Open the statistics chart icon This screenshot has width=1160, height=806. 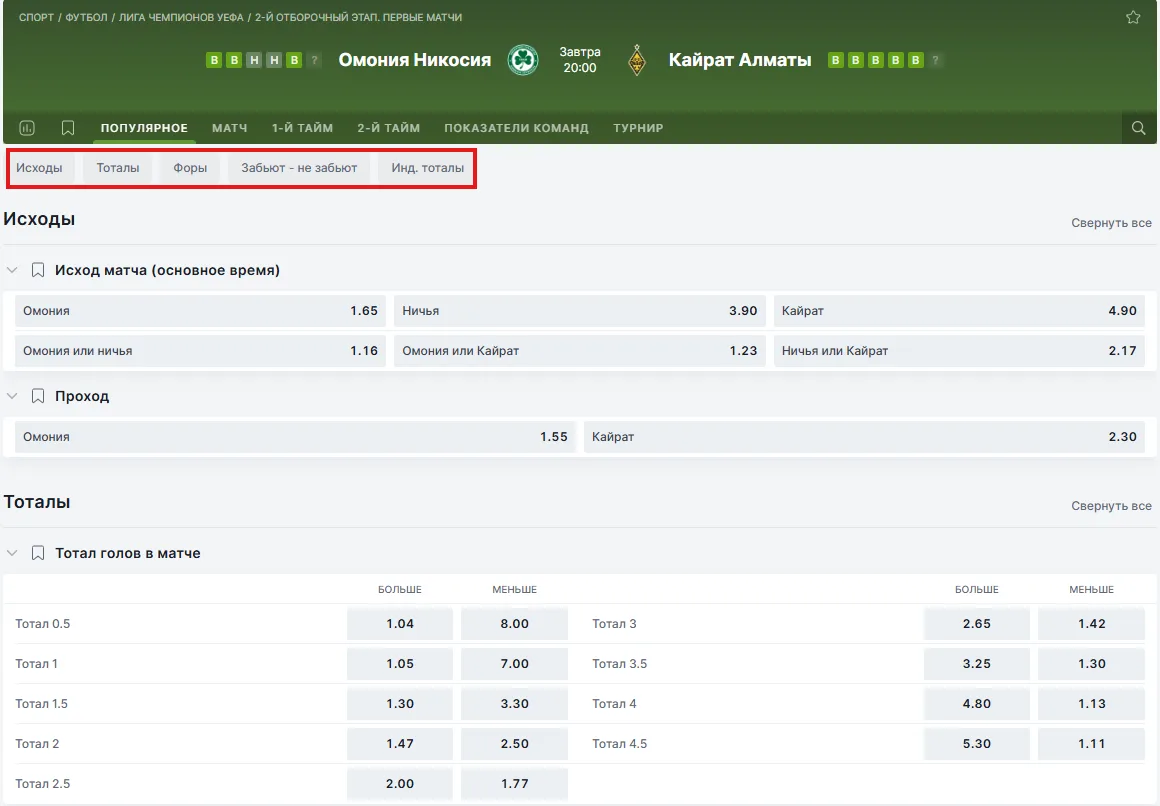click(27, 128)
